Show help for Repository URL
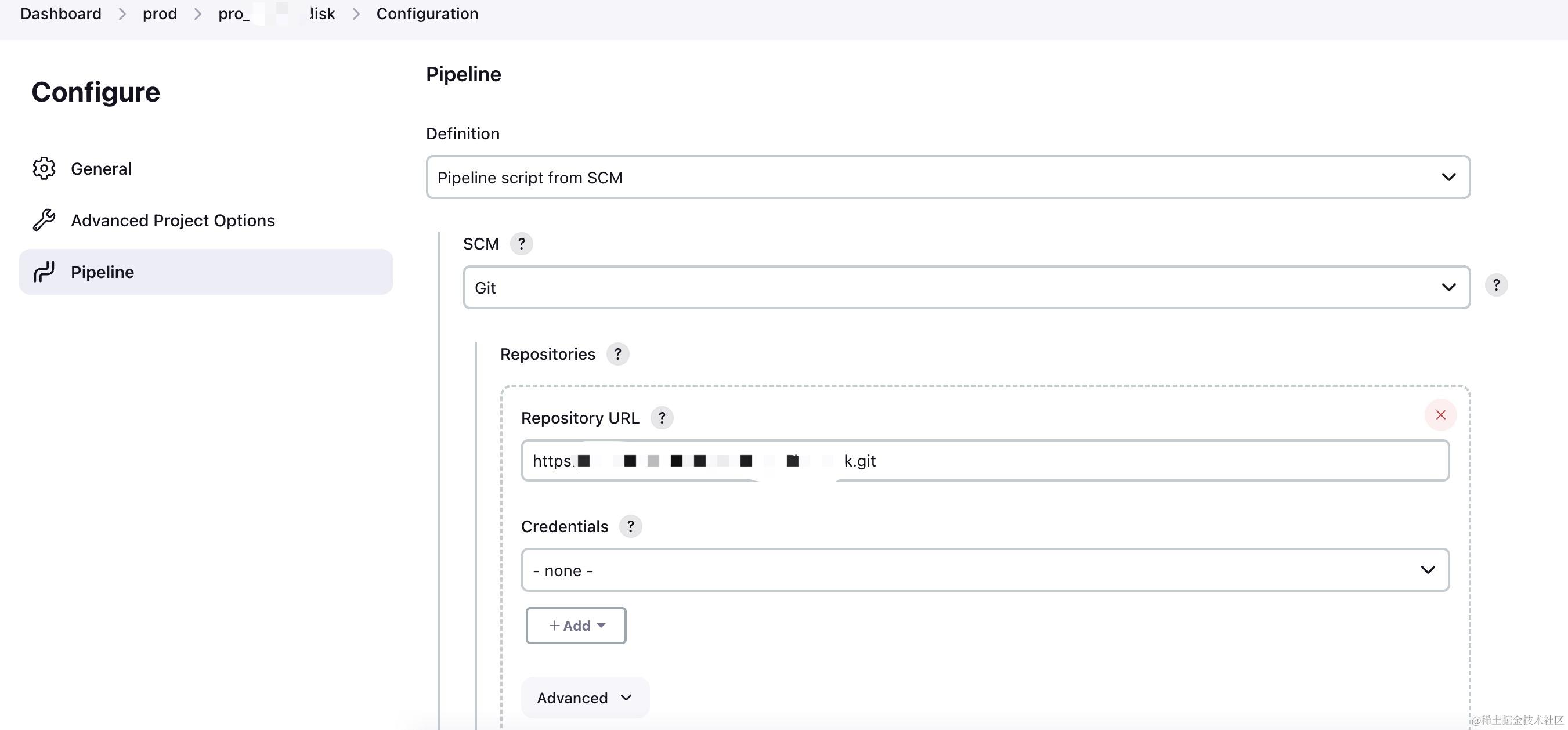 (662, 418)
